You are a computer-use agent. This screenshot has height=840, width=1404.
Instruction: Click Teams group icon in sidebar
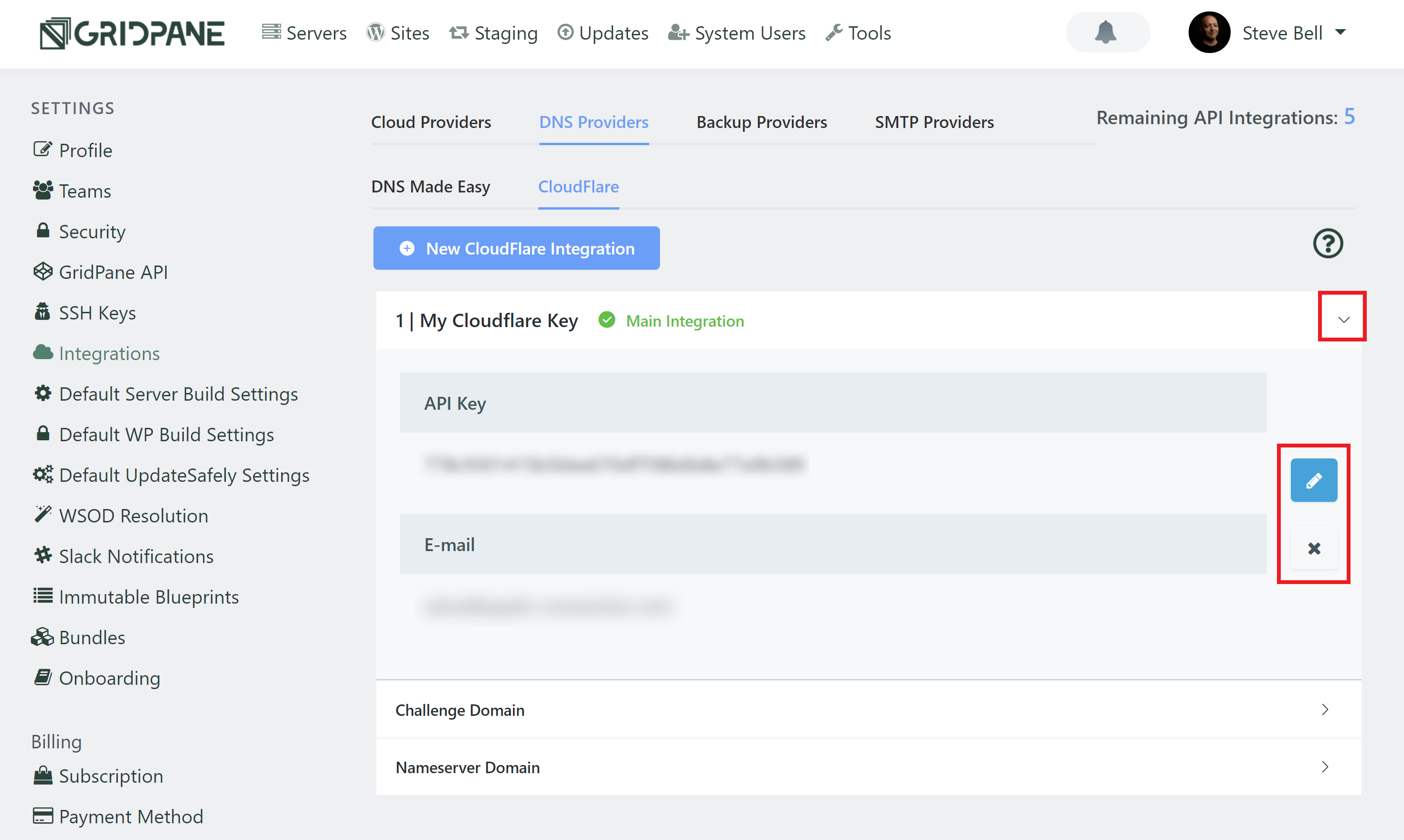click(x=43, y=190)
